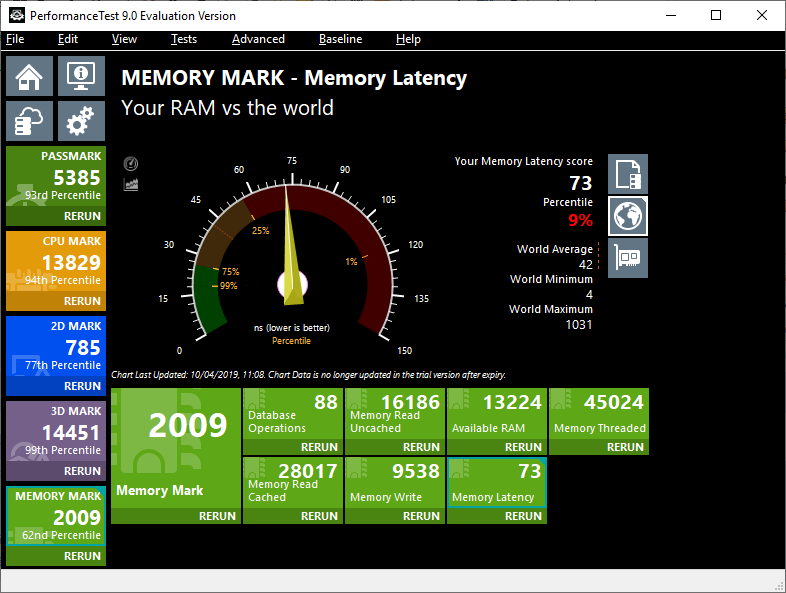Open the Tests menu
Screen dimensions: 786x593
pos(184,39)
